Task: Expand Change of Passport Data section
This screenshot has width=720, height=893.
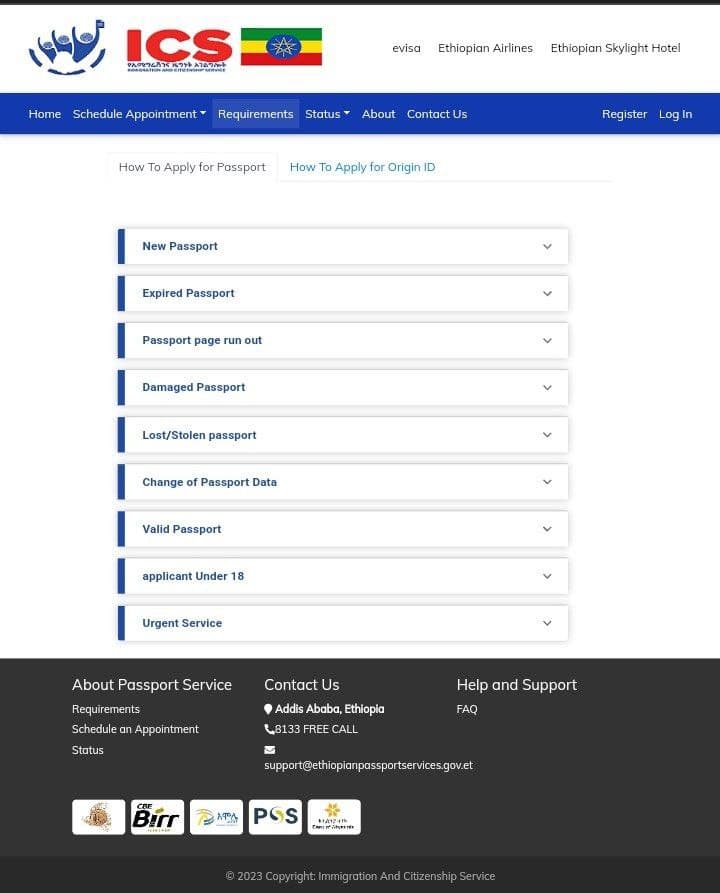Action: (343, 482)
